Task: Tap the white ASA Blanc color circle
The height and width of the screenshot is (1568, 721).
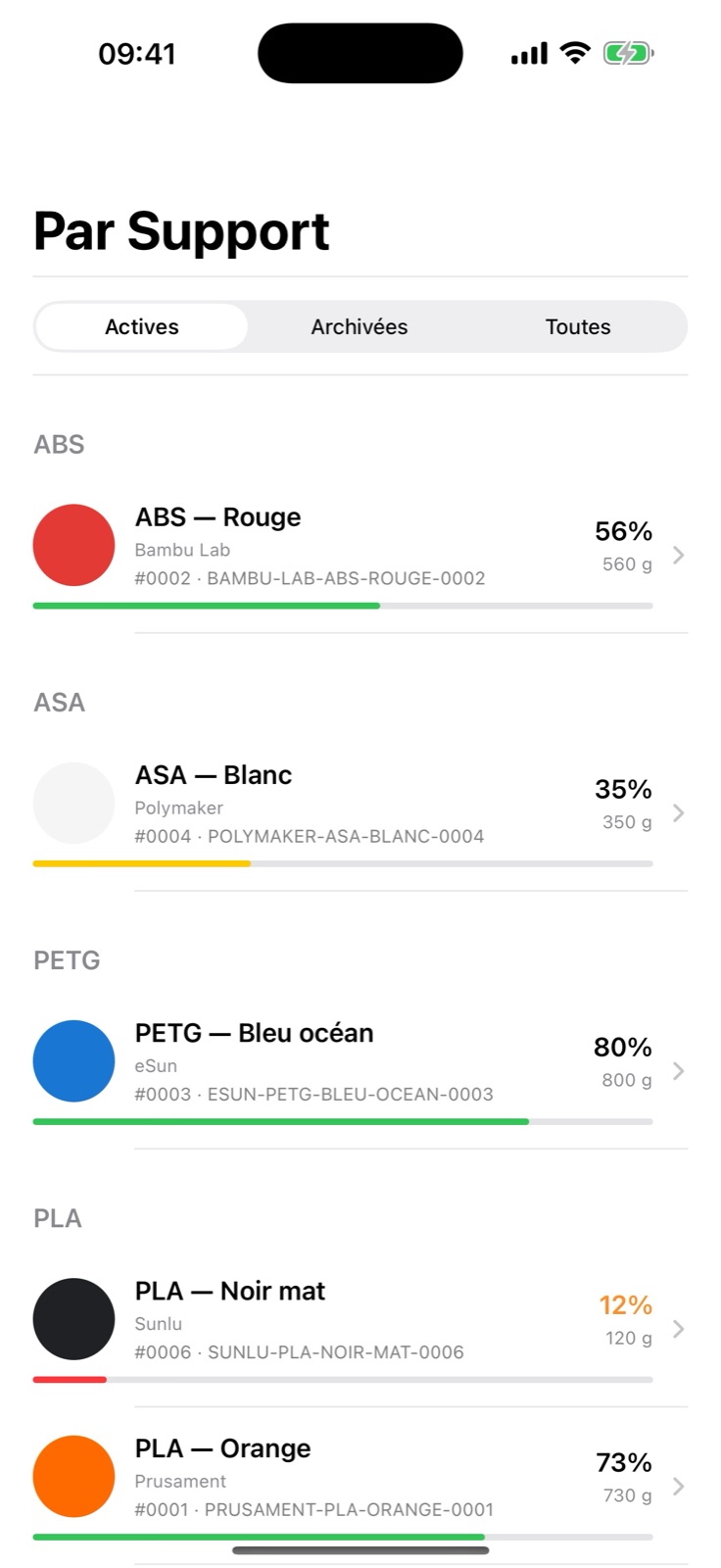Action: pyautogui.click(x=73, y=803)
